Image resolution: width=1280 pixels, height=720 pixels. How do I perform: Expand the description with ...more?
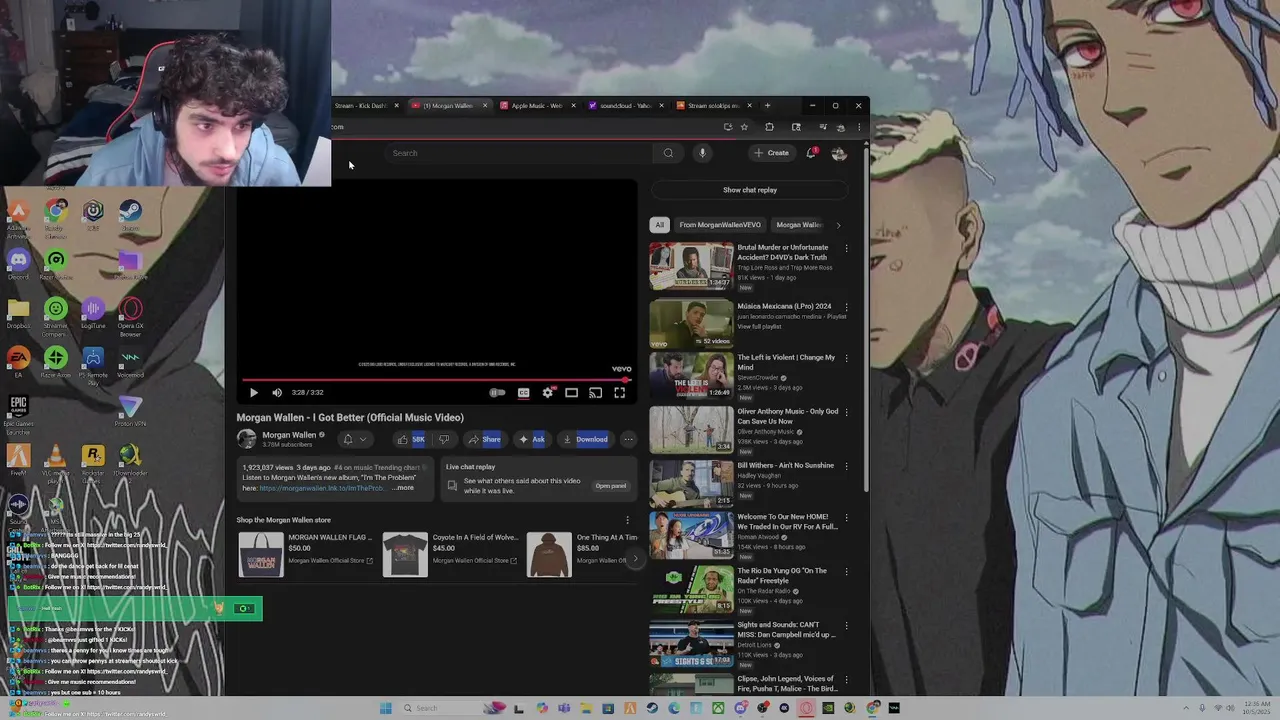402,488
